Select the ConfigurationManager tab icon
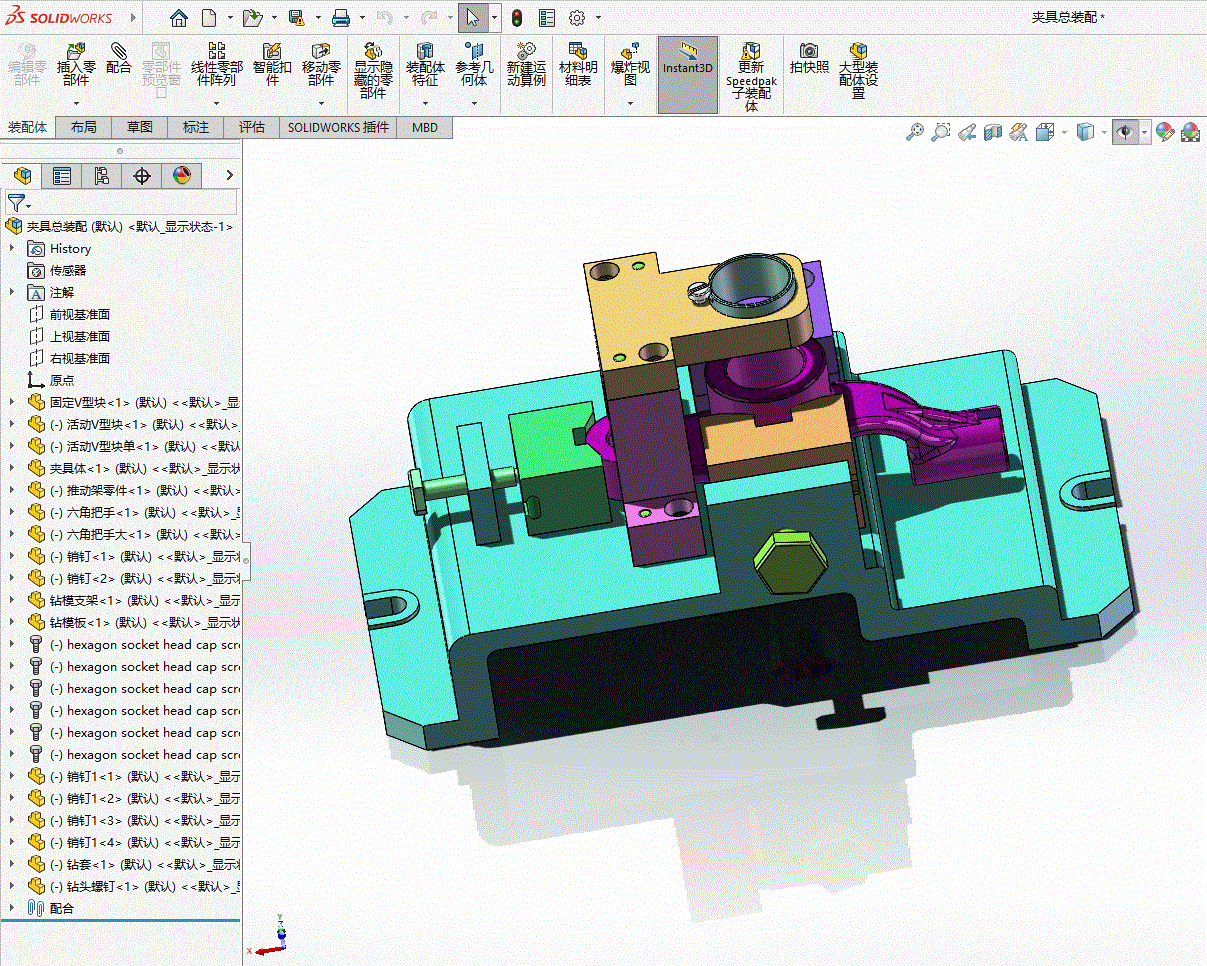Screen dimensions: 1207x966 102,176
